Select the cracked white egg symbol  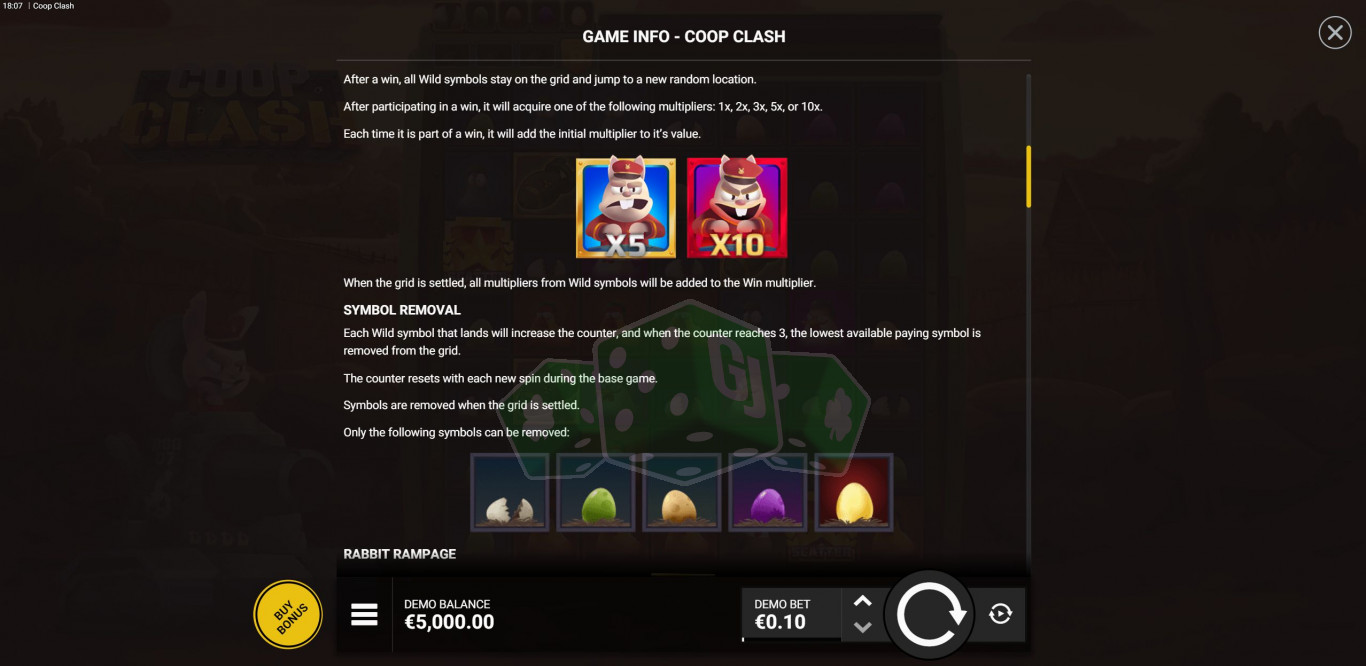pos(510,492)
